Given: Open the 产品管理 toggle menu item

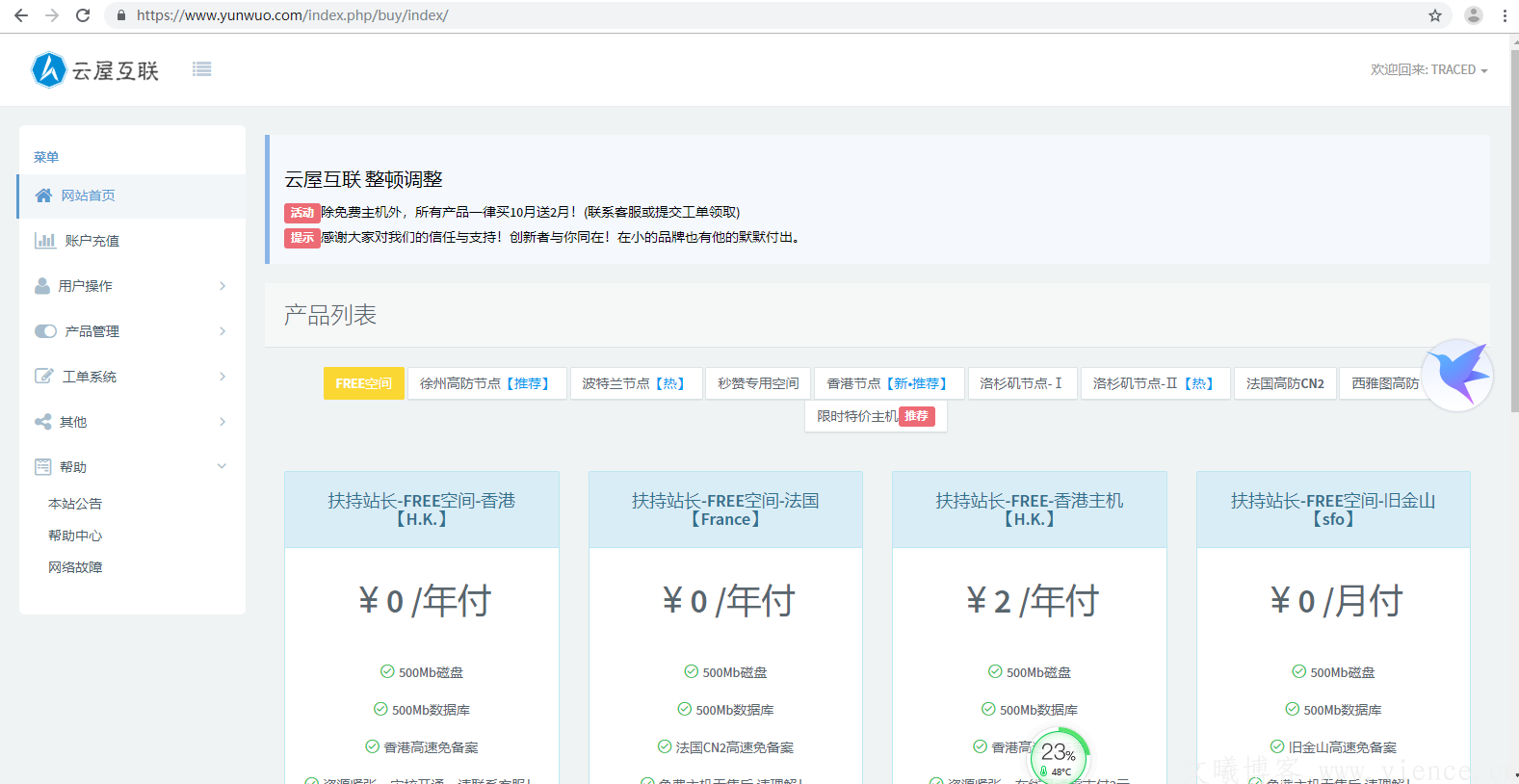Looking at the screenshot, I should pyautogui.click(x=92, y=331).
